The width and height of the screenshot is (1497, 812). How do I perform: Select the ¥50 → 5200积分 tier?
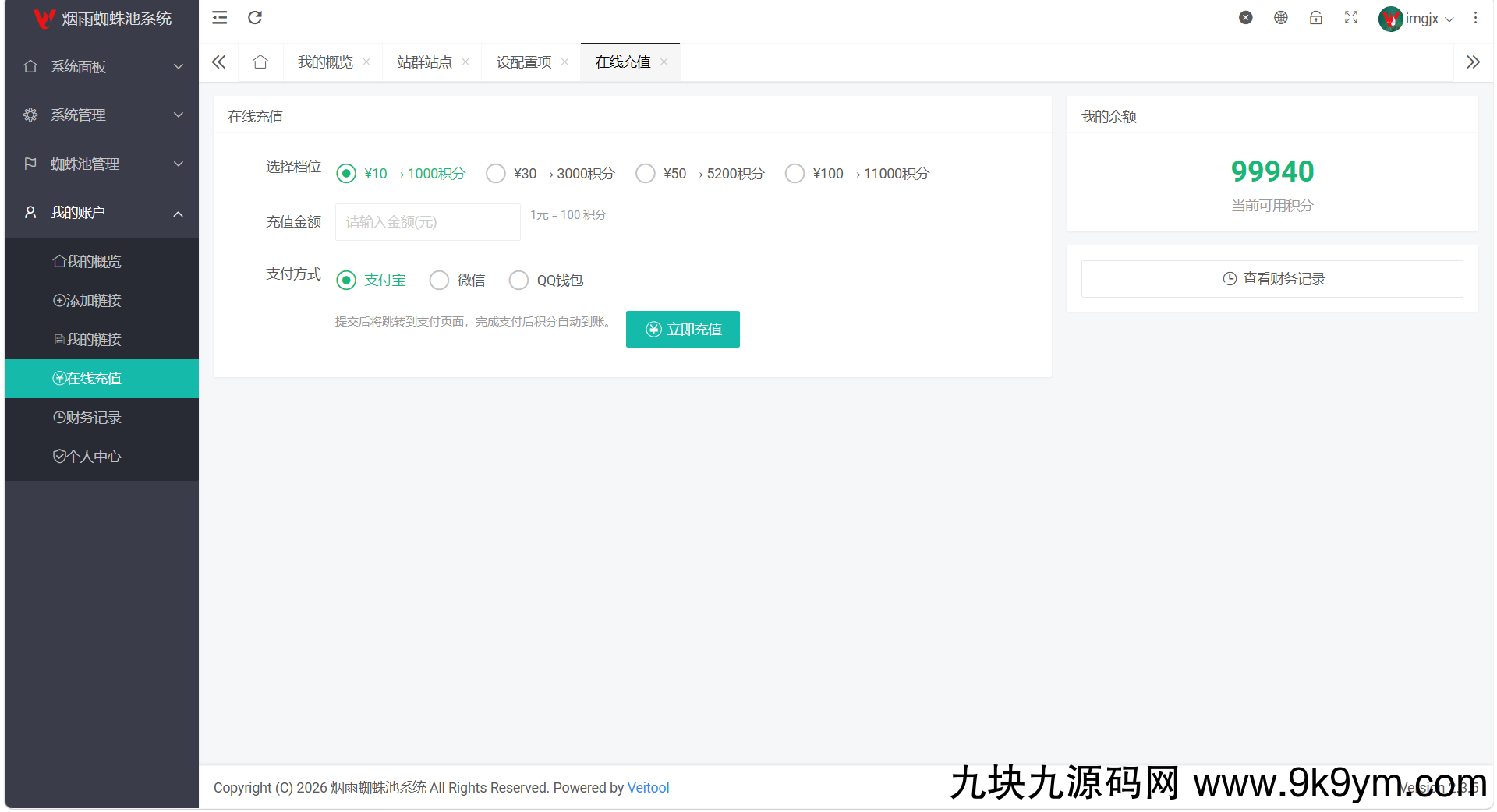[700, 174]
